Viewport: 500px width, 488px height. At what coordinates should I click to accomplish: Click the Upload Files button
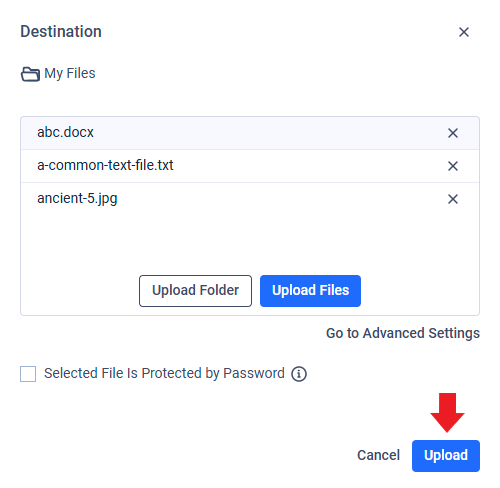click(x=310, y=291)
